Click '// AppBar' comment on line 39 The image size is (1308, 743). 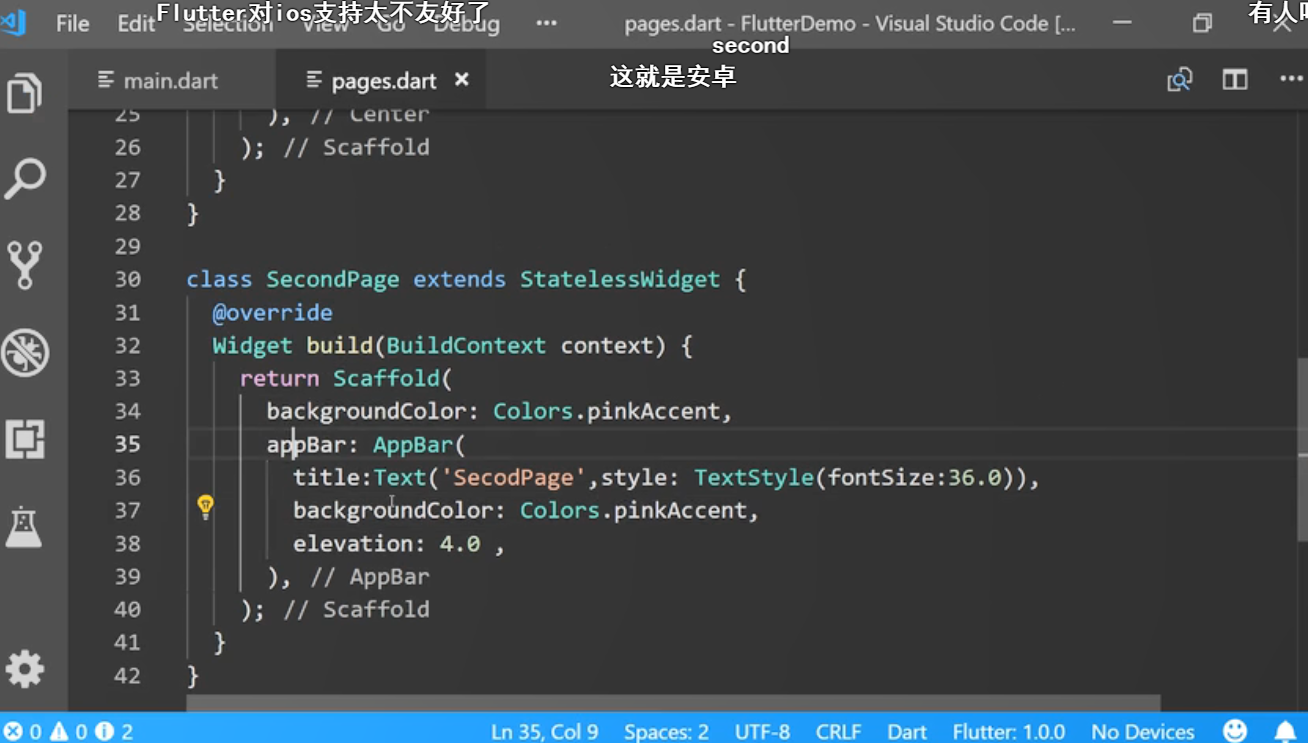tap(369, 576)
